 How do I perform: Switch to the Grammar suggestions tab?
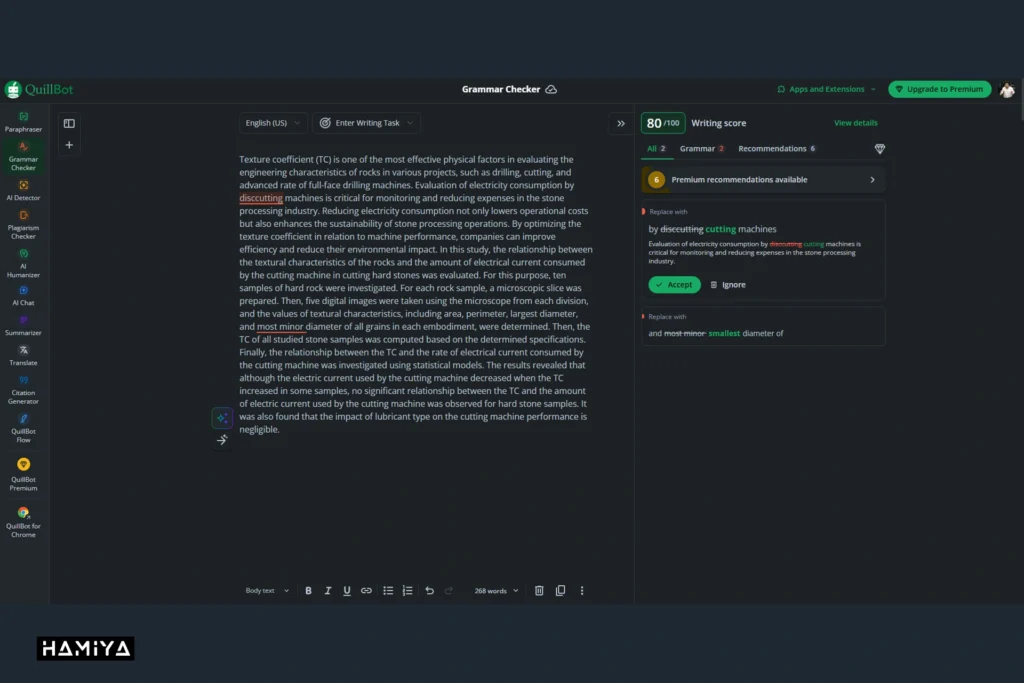tap(701, 148)
